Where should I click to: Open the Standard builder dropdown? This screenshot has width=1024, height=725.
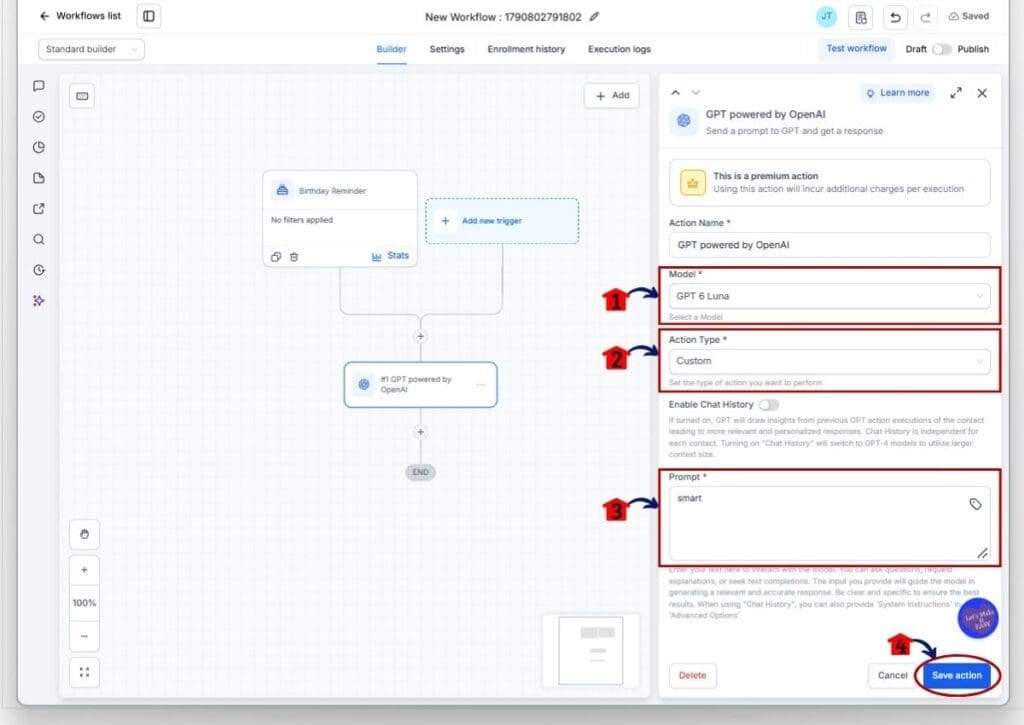tap(91, 49)
